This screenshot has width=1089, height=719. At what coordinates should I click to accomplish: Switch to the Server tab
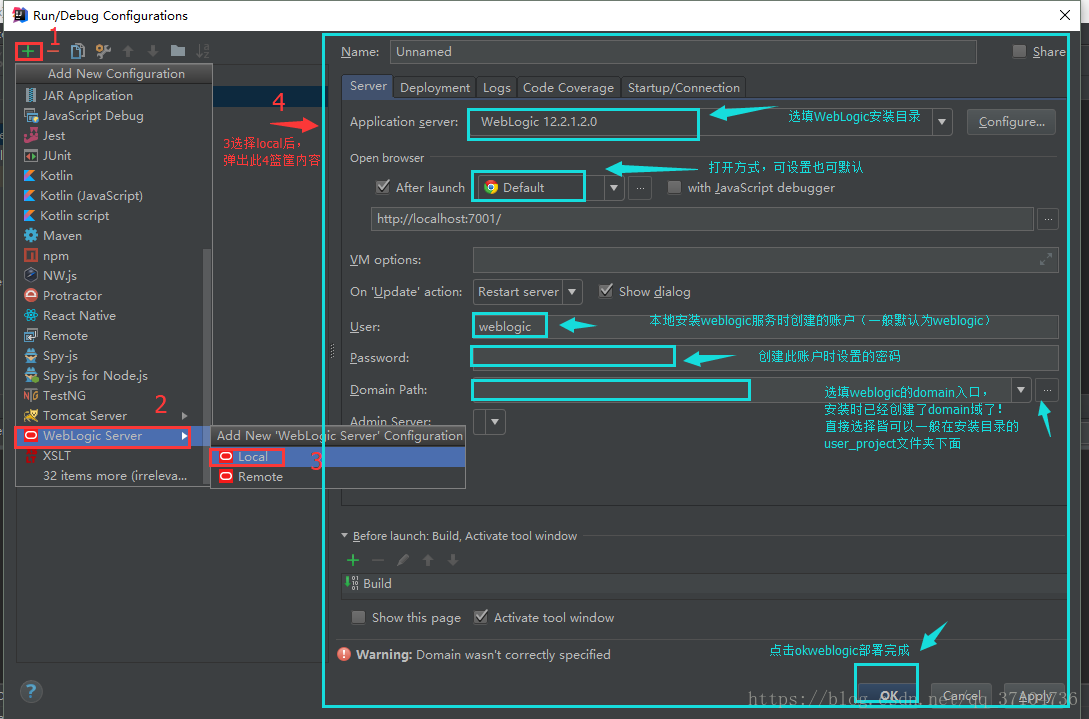(367, 87)
